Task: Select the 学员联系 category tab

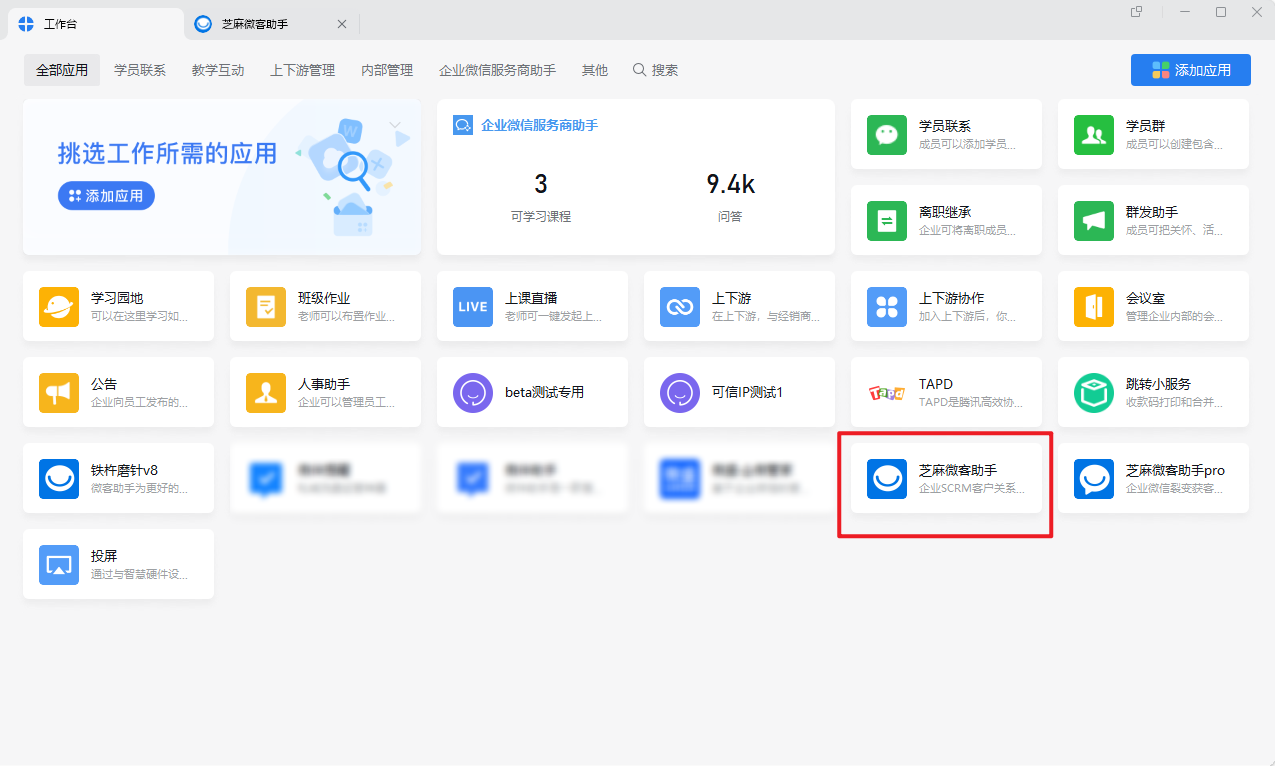Action: tap(140, 70)
